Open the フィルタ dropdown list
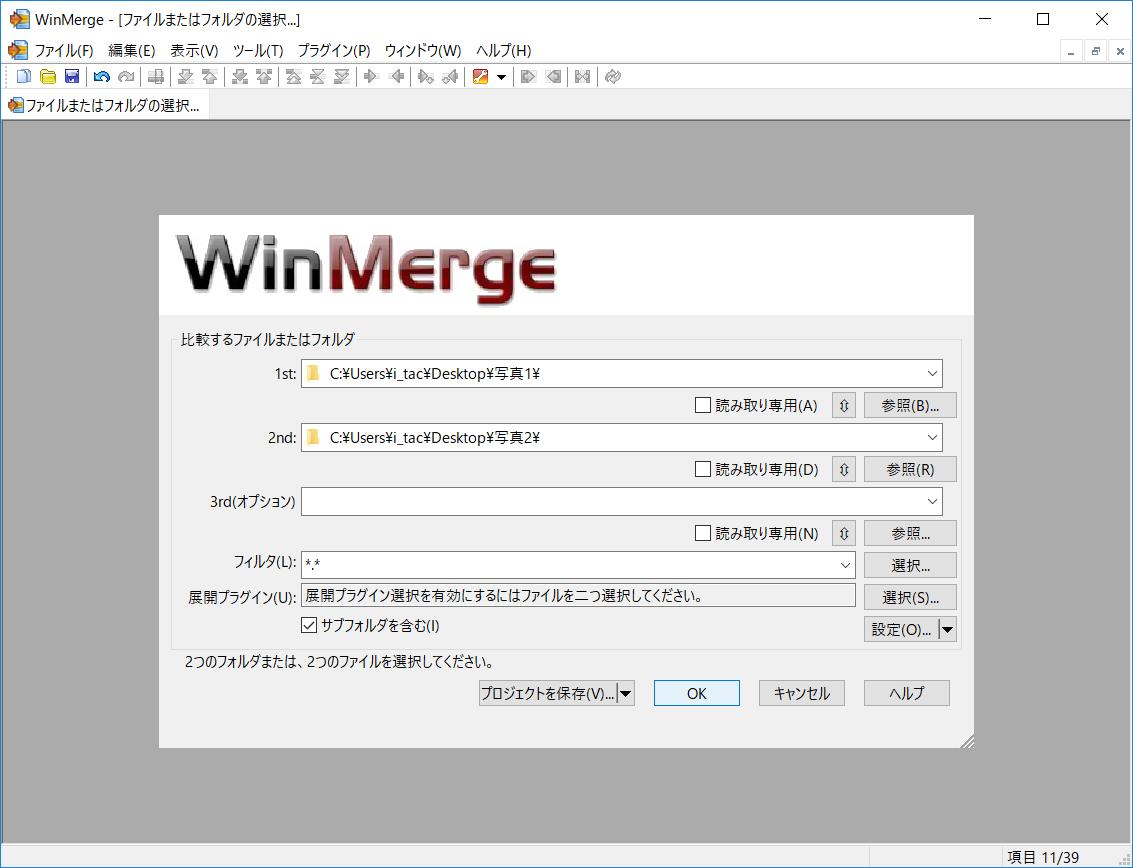 843,565
